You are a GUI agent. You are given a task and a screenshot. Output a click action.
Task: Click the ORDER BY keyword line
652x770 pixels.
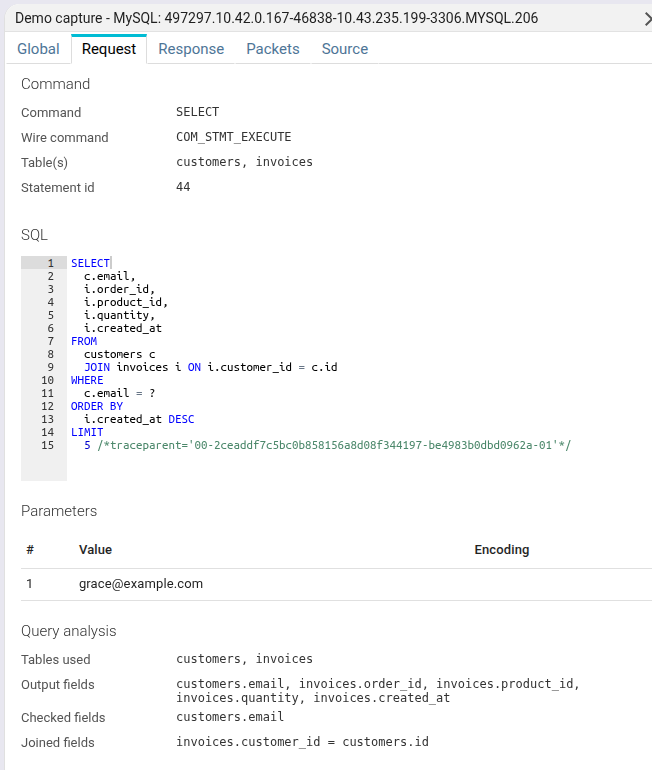[x=97, y=406]
